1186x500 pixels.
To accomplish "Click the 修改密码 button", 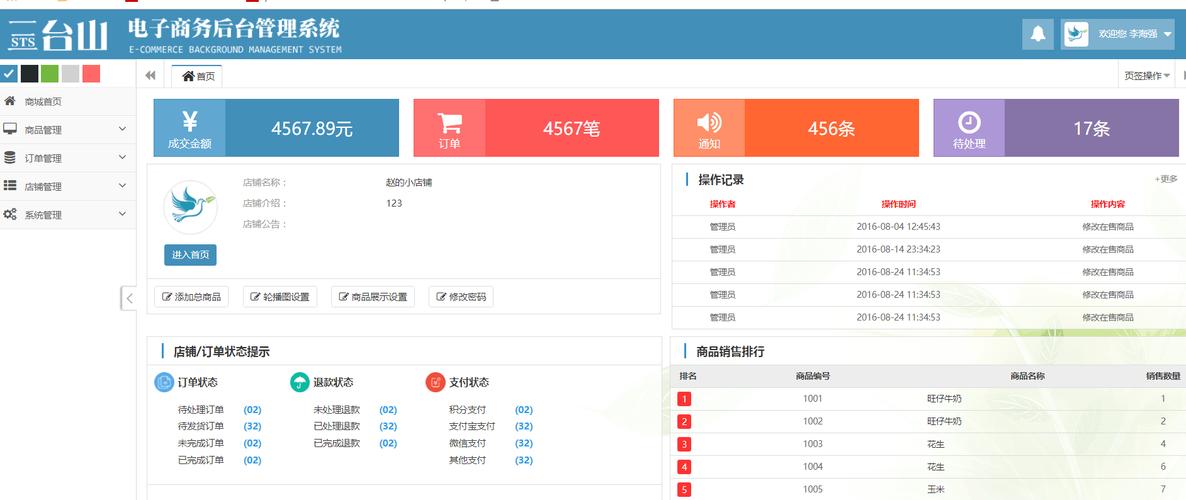I will tap(461, 297).
